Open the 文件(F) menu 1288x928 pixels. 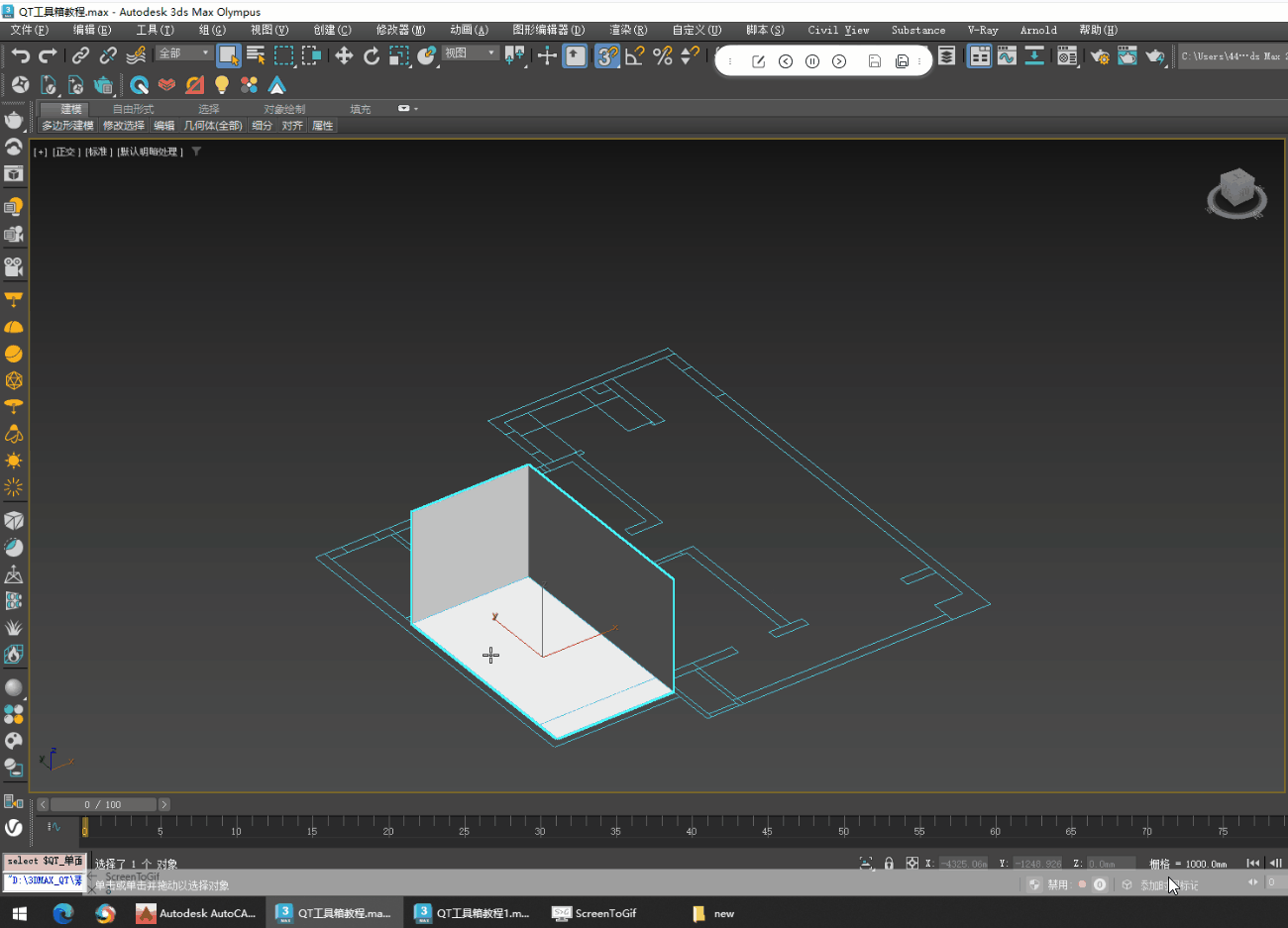[29, 30]
